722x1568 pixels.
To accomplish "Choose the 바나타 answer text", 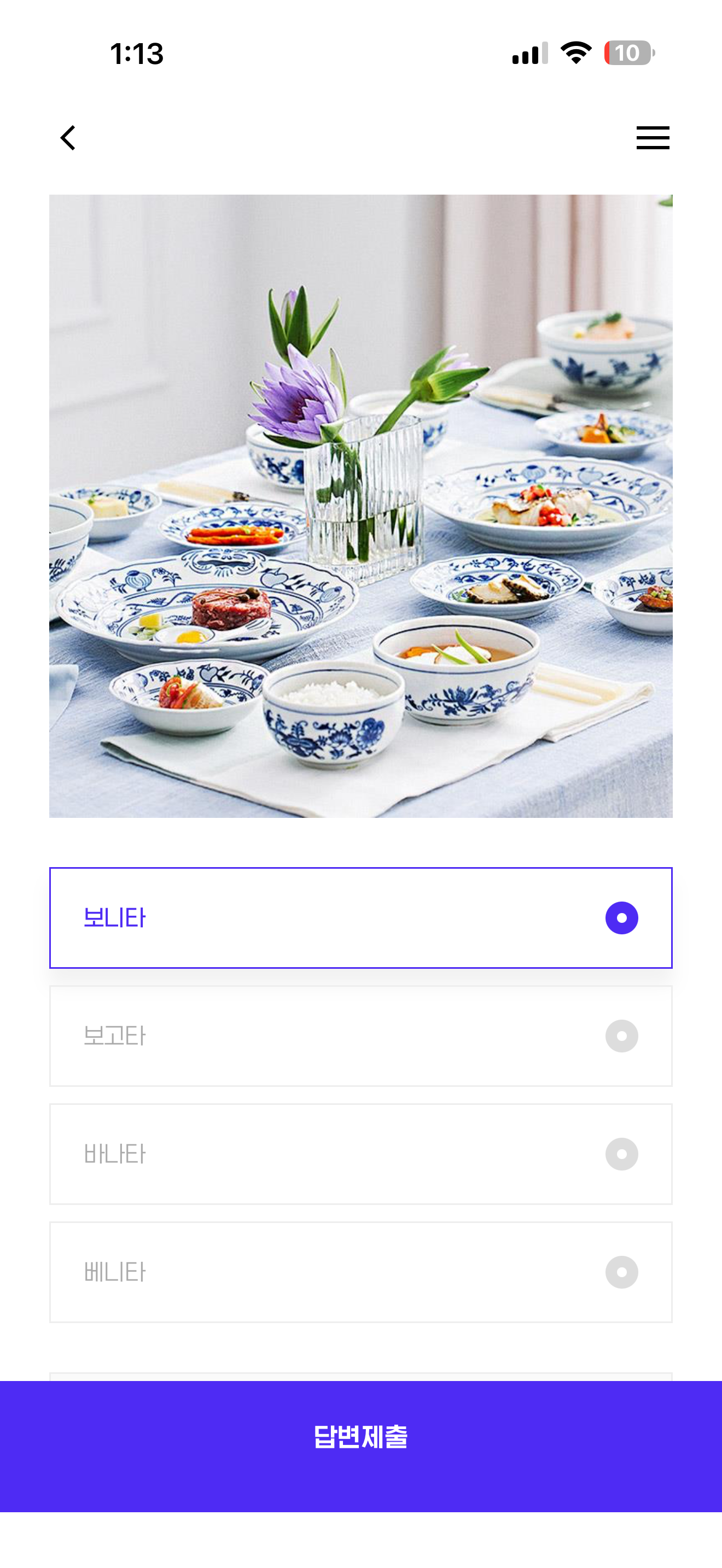I will click(114, 1154).
